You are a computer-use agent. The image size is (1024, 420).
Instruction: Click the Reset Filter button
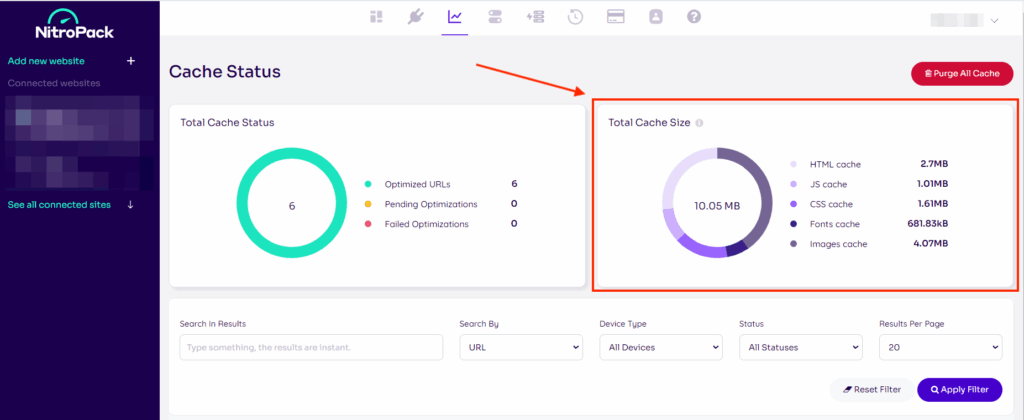(x=871, y=390)
